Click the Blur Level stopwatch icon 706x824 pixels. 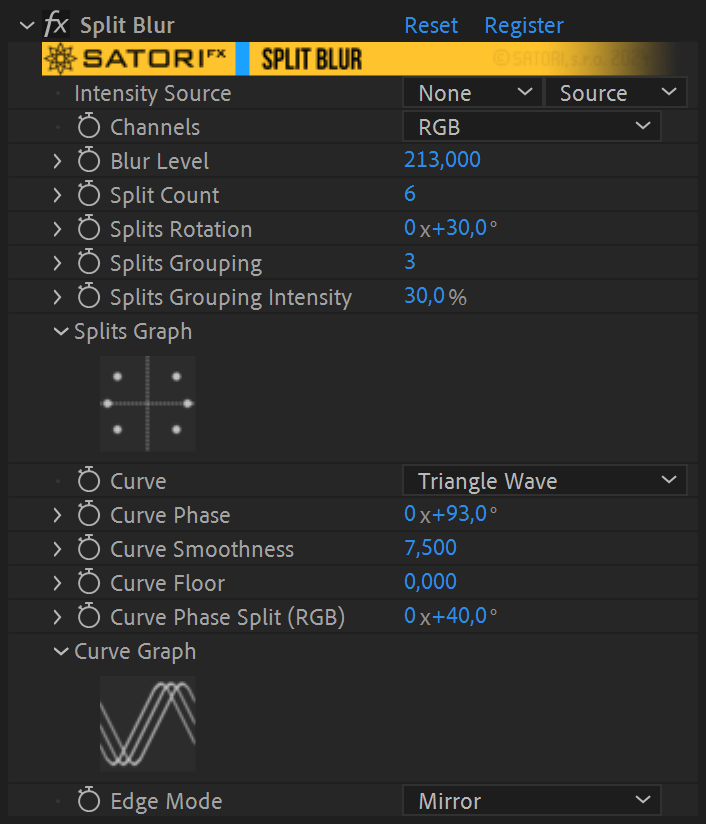tap(88, 160)
